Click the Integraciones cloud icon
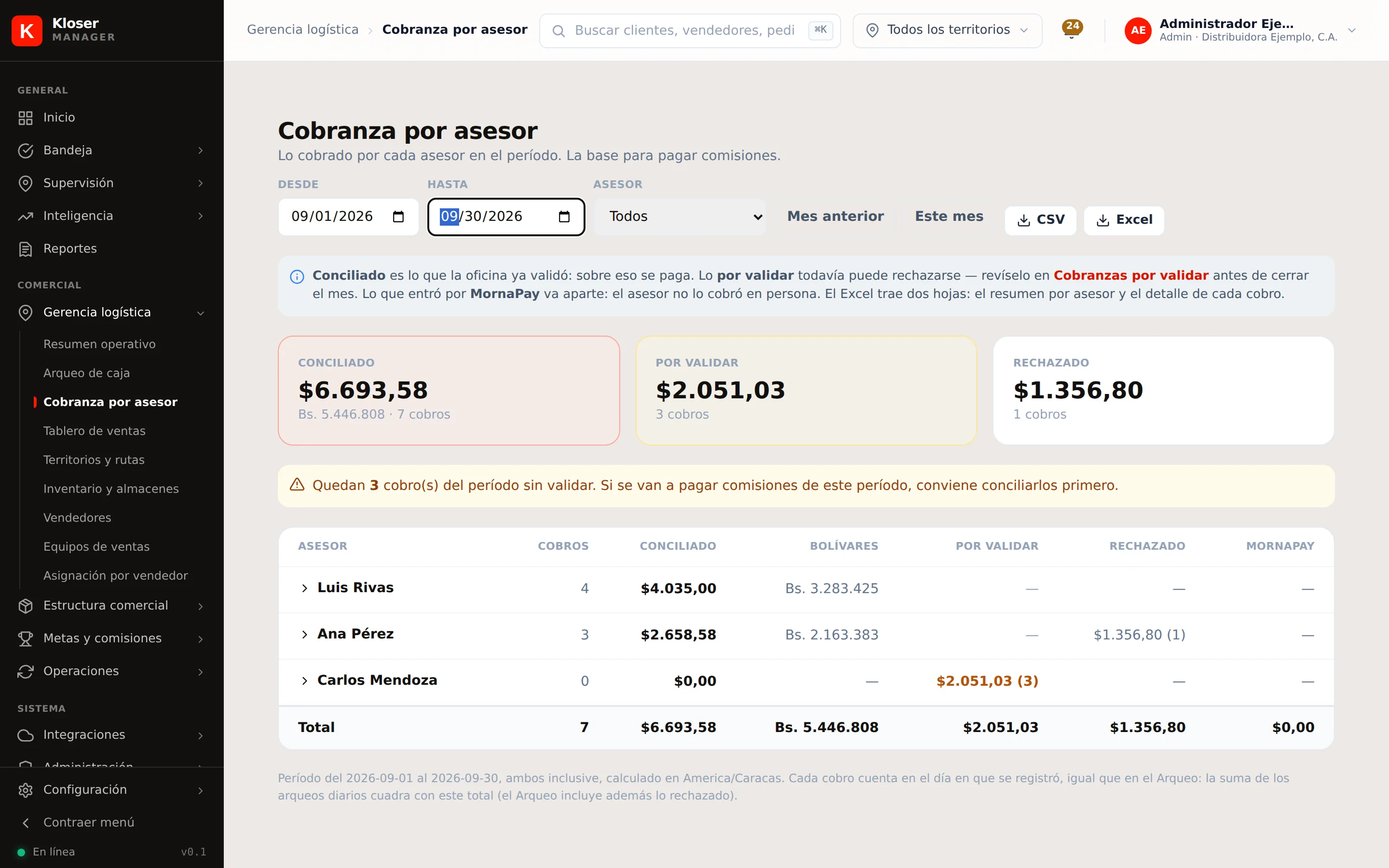Viewport: 1389px width, 868px height. (25, 735)
